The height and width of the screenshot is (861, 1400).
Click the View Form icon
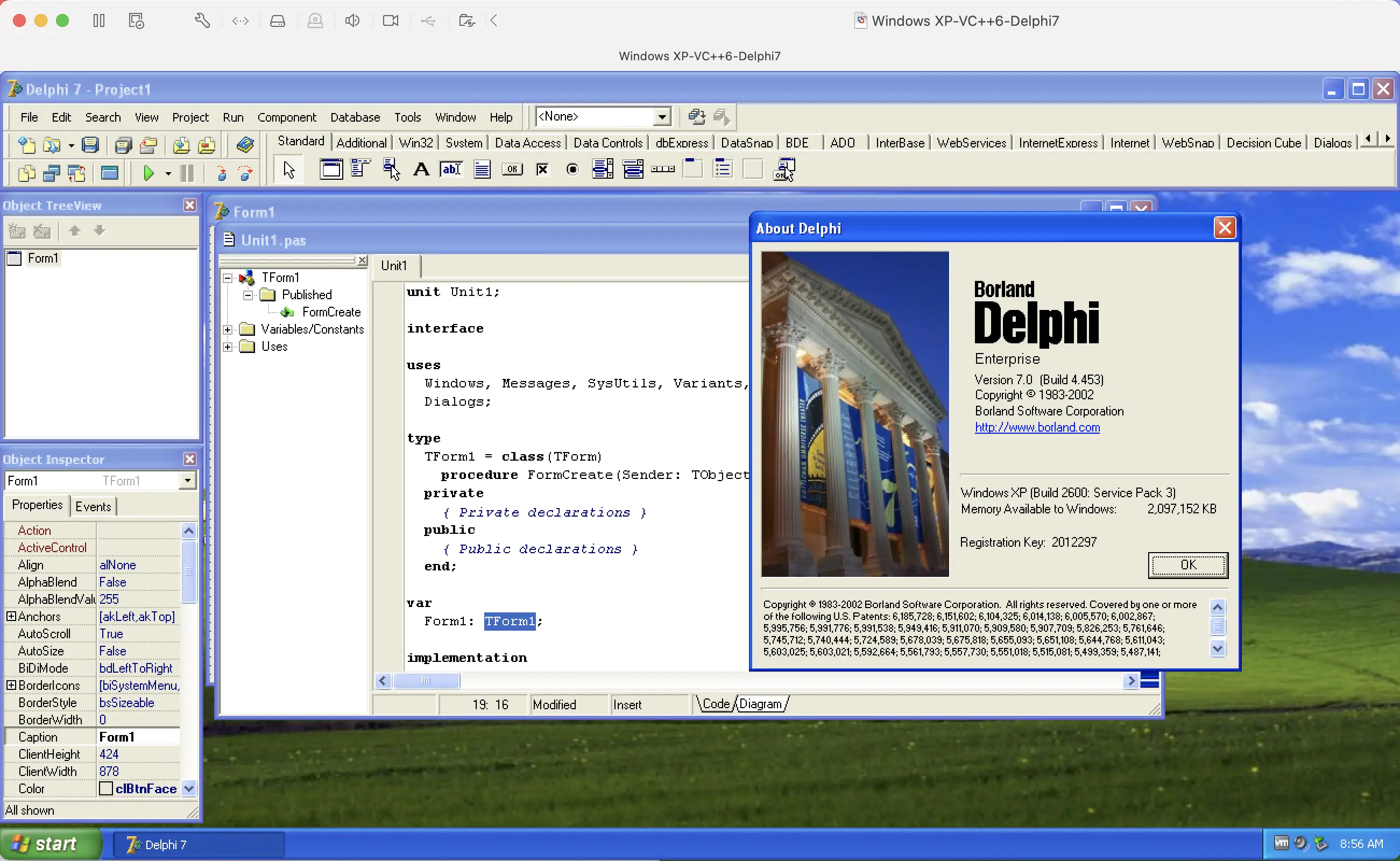(x=52, y=173)
